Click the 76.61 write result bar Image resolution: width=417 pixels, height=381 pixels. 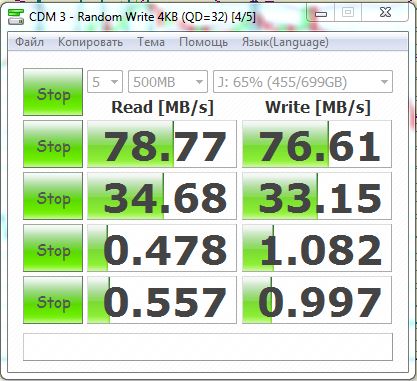click(317, 144)
